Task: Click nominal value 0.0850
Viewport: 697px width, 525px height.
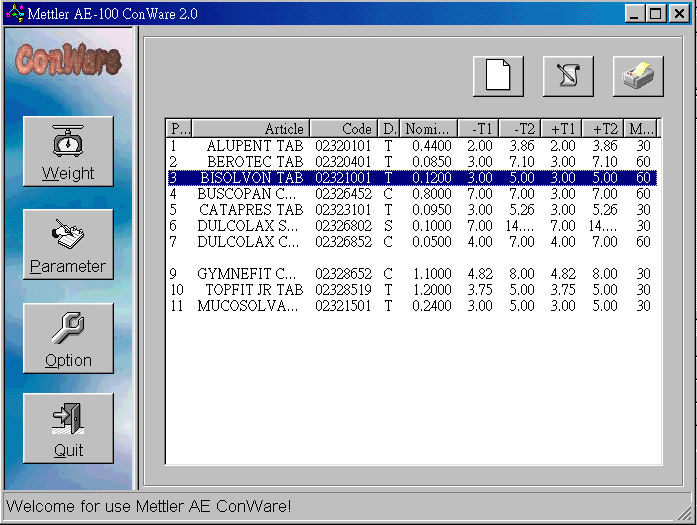Action: click(x=432, y=162)
